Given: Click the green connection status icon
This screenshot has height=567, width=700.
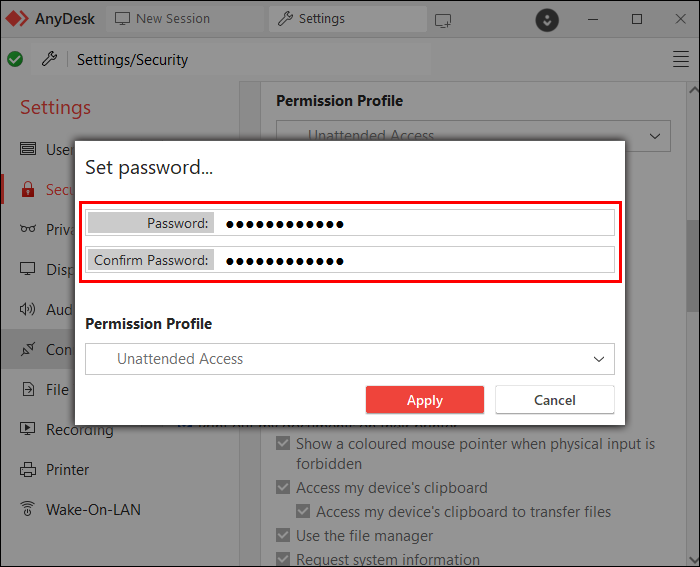Looking at the screenshot, I should click(x=15, y=60).
